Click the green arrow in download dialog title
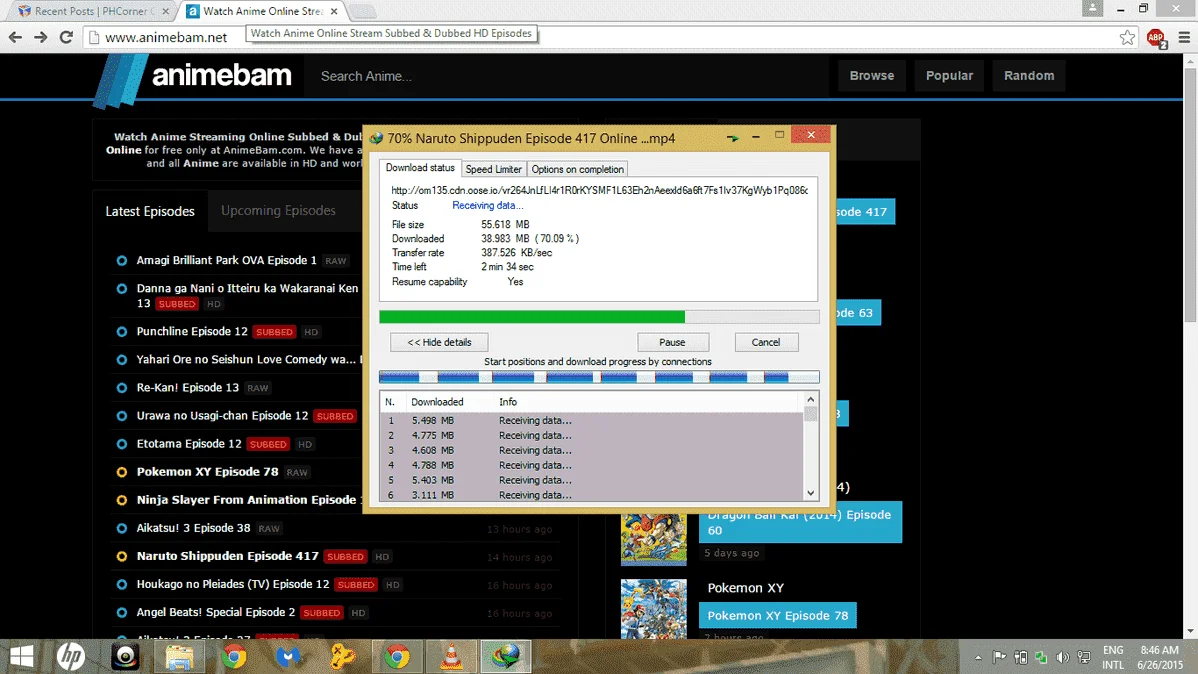Screen dimensions: 1198x674 coord(733,138)
